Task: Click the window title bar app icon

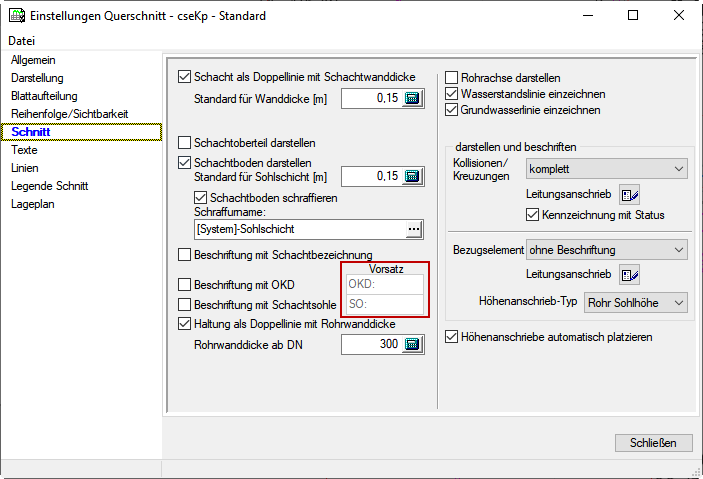Action: (15, 15)
